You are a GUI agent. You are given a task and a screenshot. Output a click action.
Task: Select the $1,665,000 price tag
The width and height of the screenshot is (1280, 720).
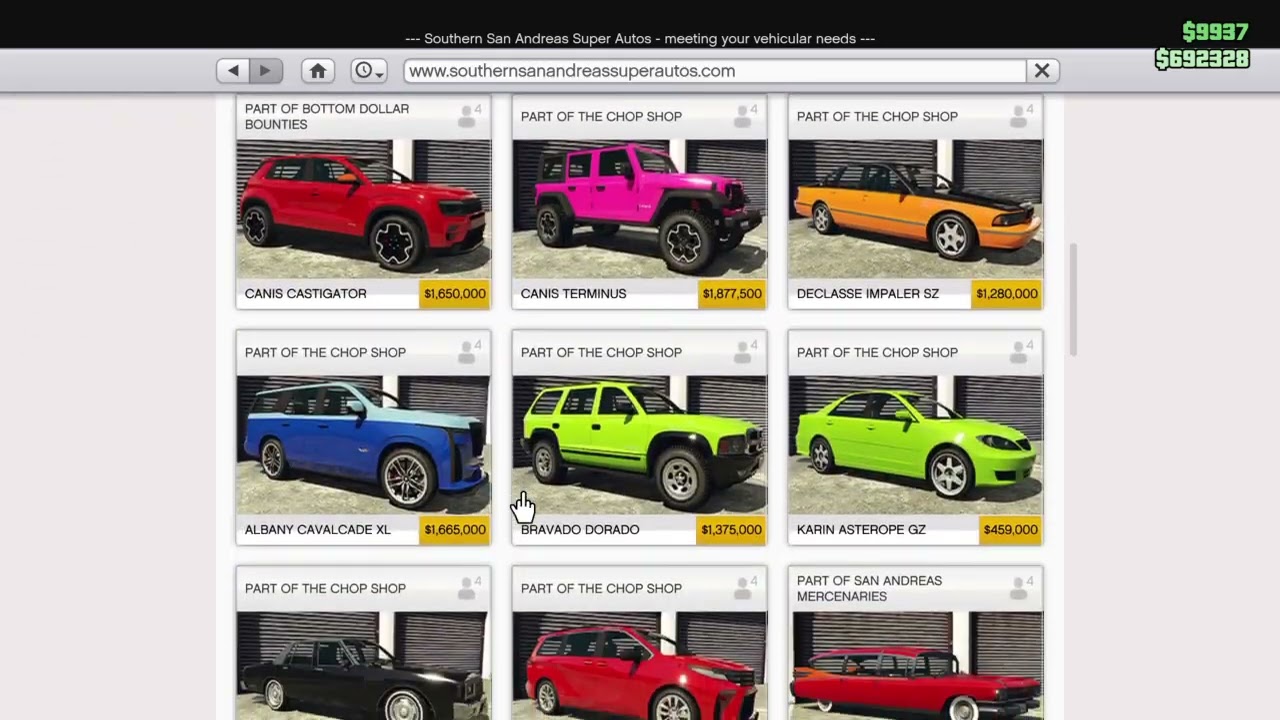[x=455, y=530]
